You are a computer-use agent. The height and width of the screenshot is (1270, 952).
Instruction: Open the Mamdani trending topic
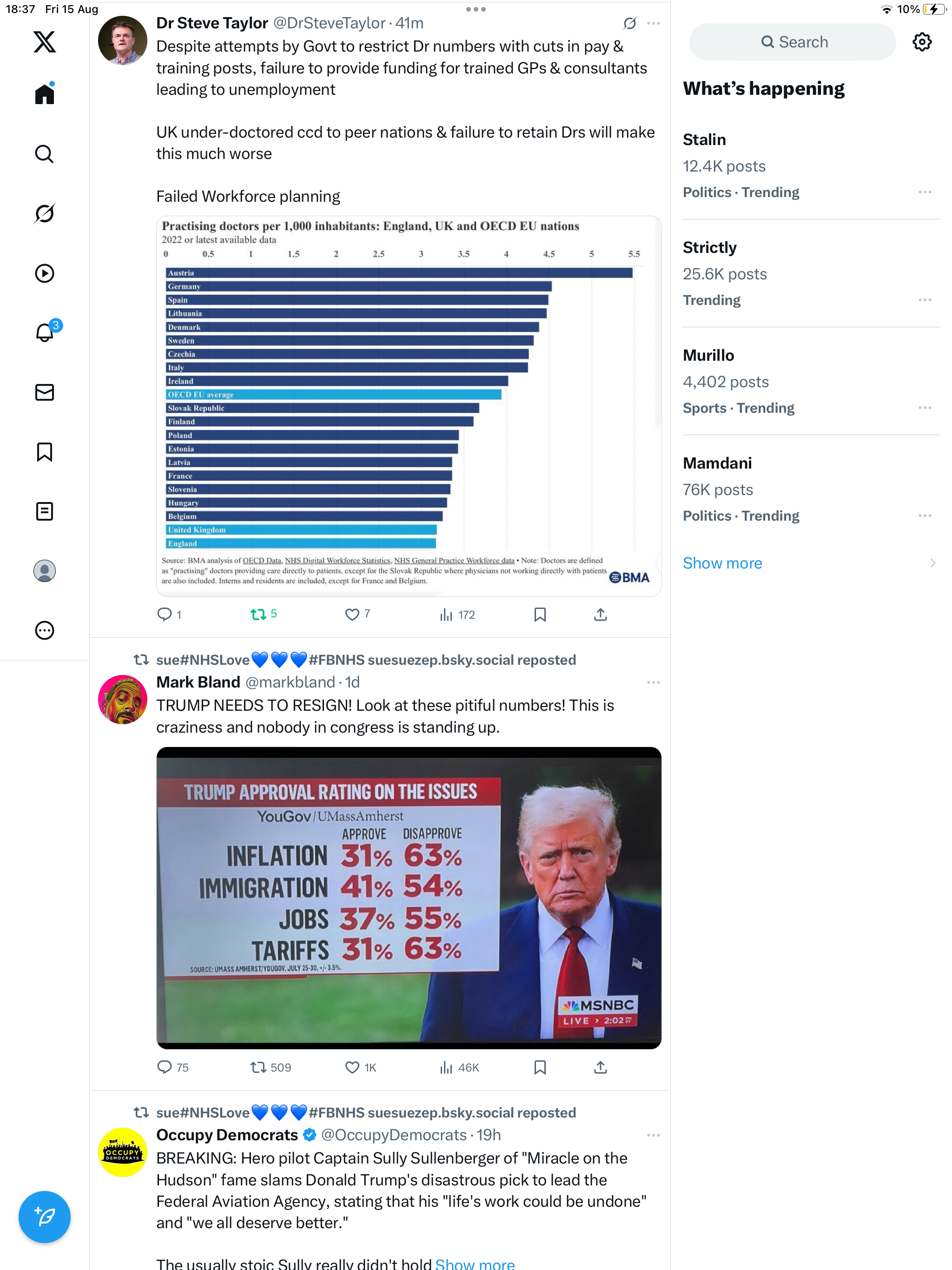[717, 463]
